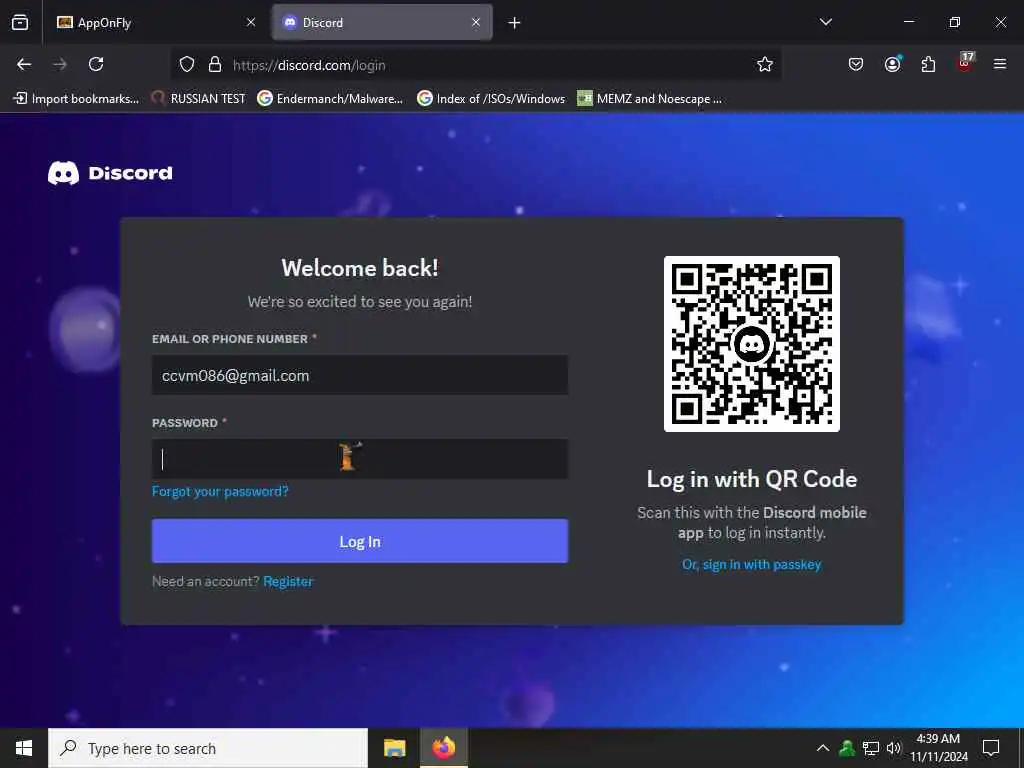Viewport: 1024px width, 768px height.
Task: Open the Firefox account icon
Action: [892, 64]
